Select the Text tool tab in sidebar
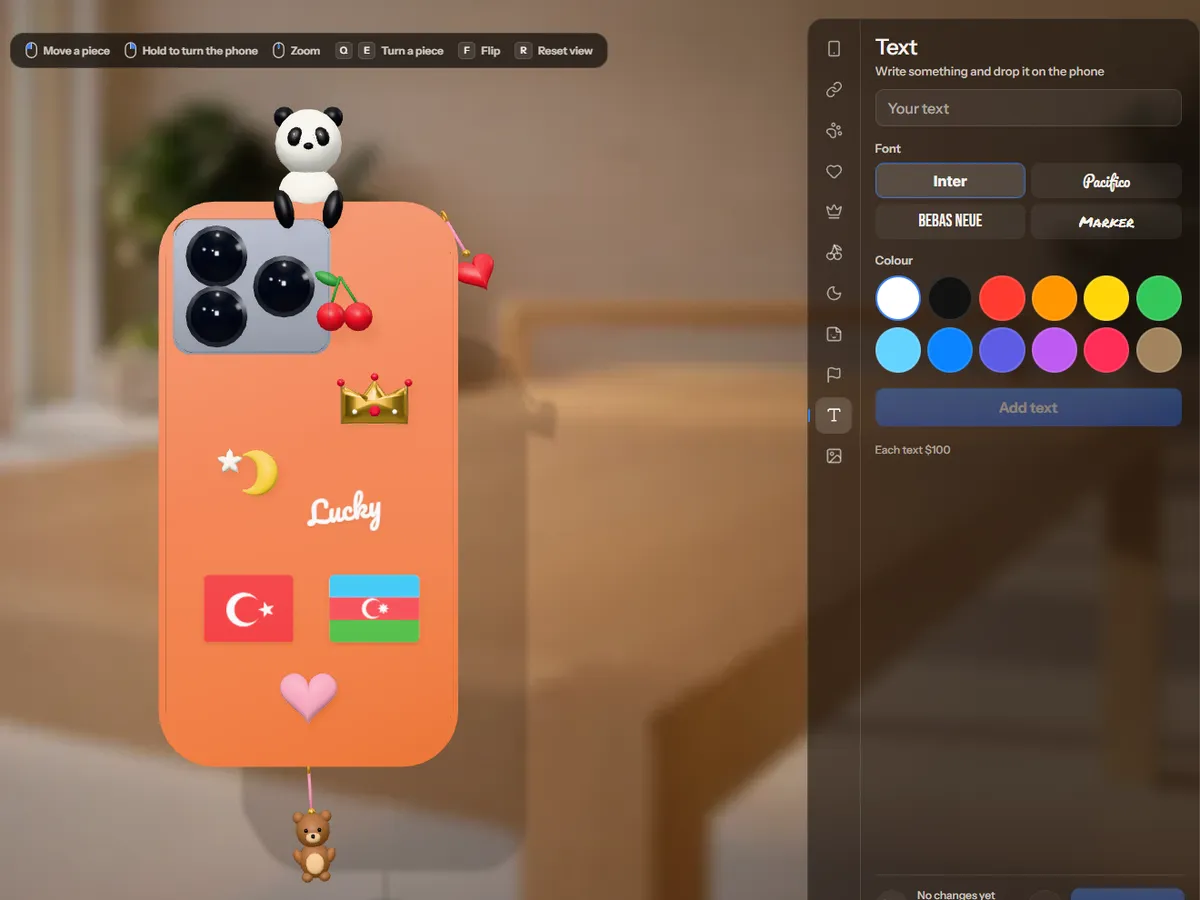Screen dimensions: 1200x900 [834, 415]
